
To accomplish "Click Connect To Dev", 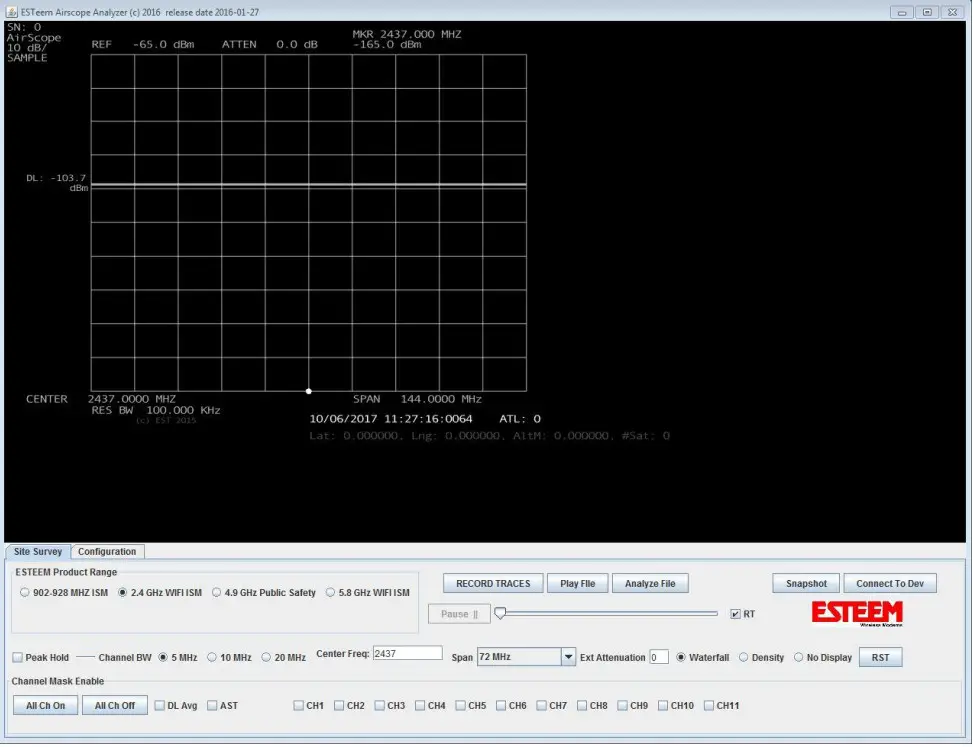I will pos(889,583).
